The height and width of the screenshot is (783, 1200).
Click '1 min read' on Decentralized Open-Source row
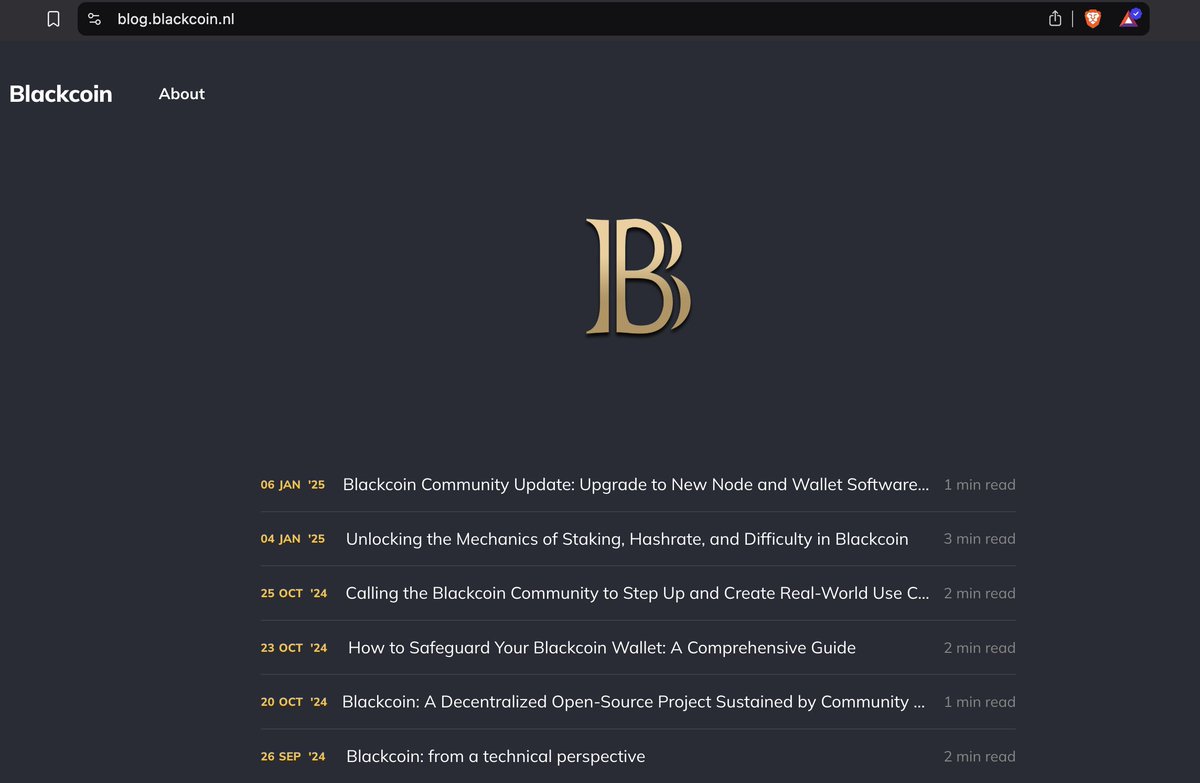[980, 702]
